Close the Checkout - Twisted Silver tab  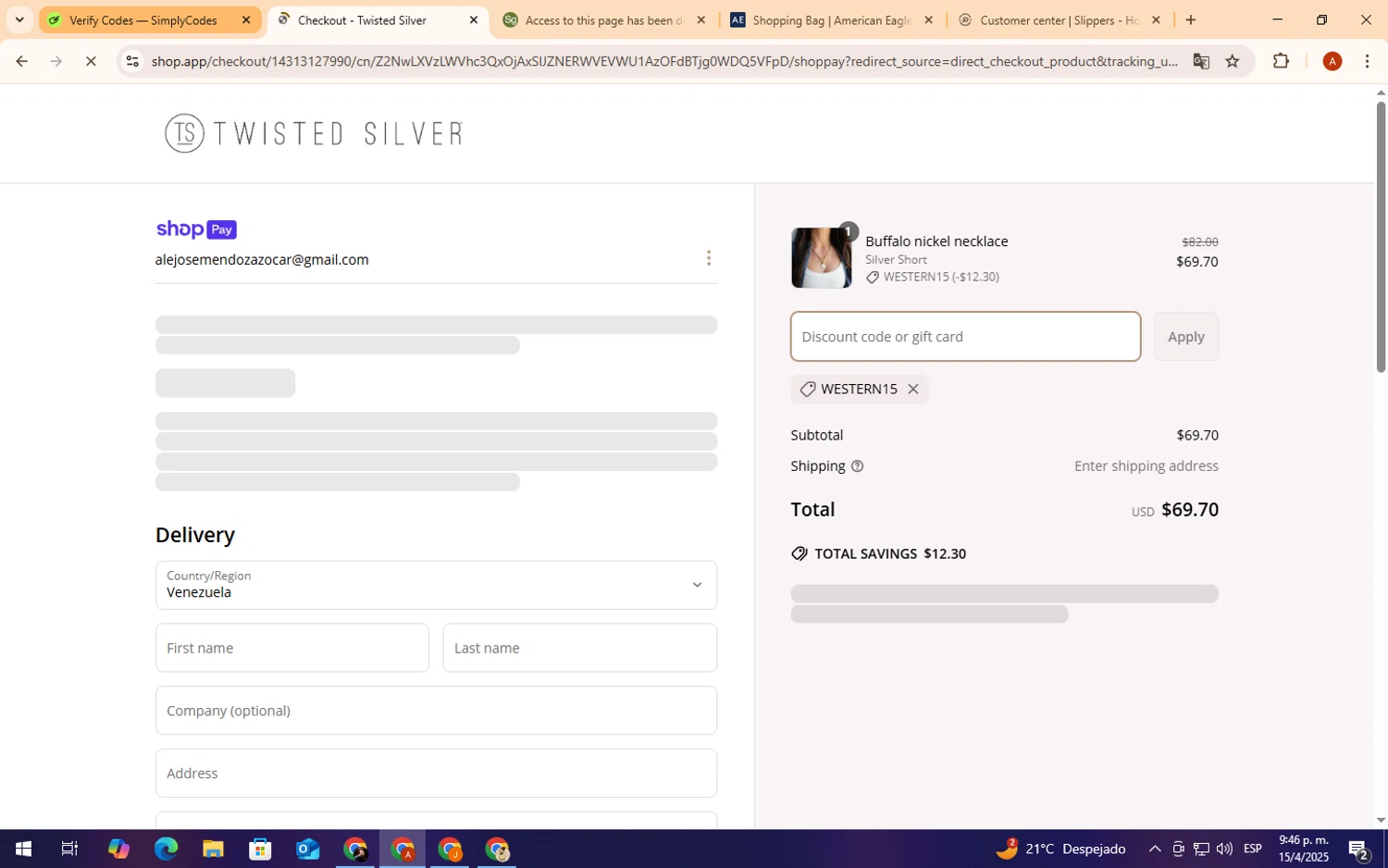click(474, 20)
